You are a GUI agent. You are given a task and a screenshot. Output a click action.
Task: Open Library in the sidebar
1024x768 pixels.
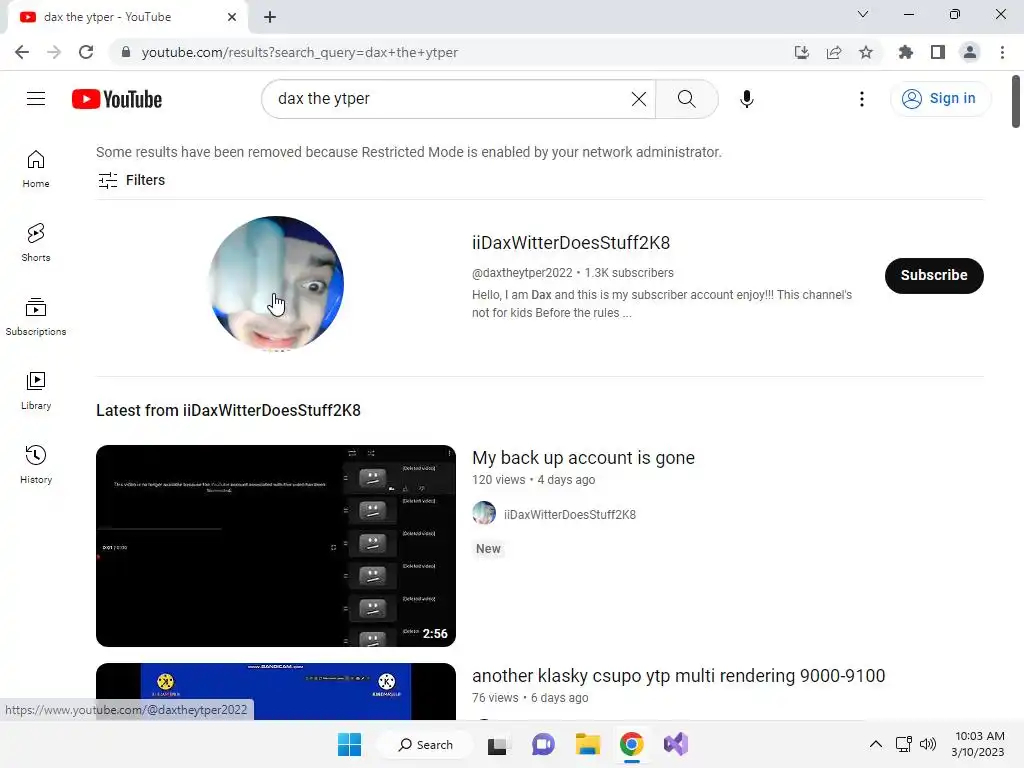click(36, 390)
